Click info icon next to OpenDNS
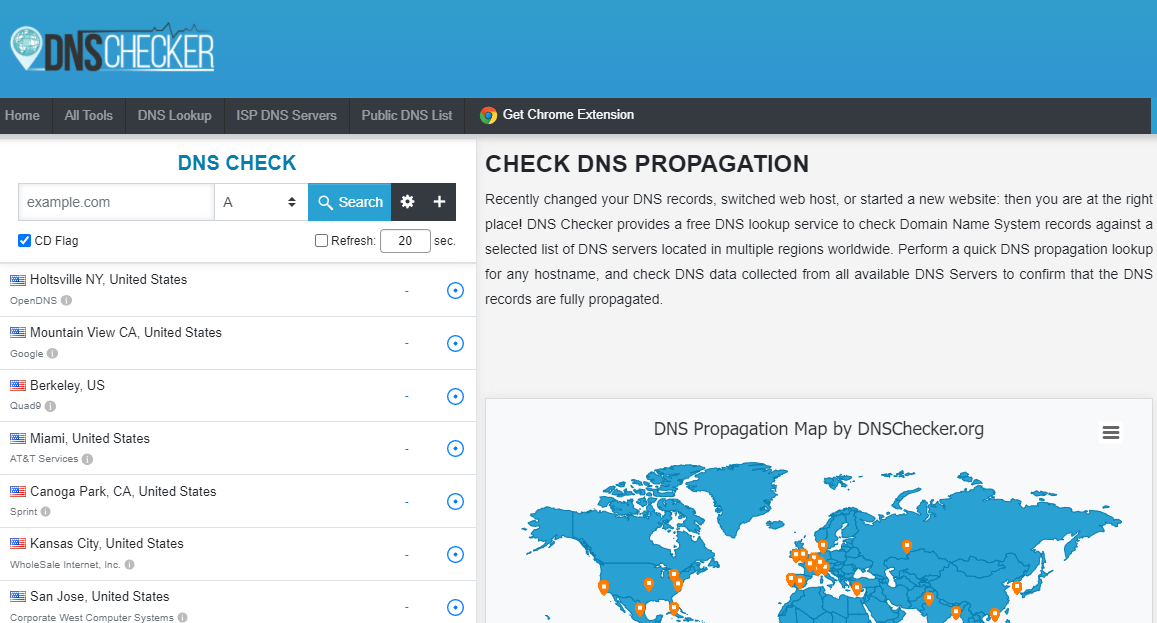 point(66,300)
